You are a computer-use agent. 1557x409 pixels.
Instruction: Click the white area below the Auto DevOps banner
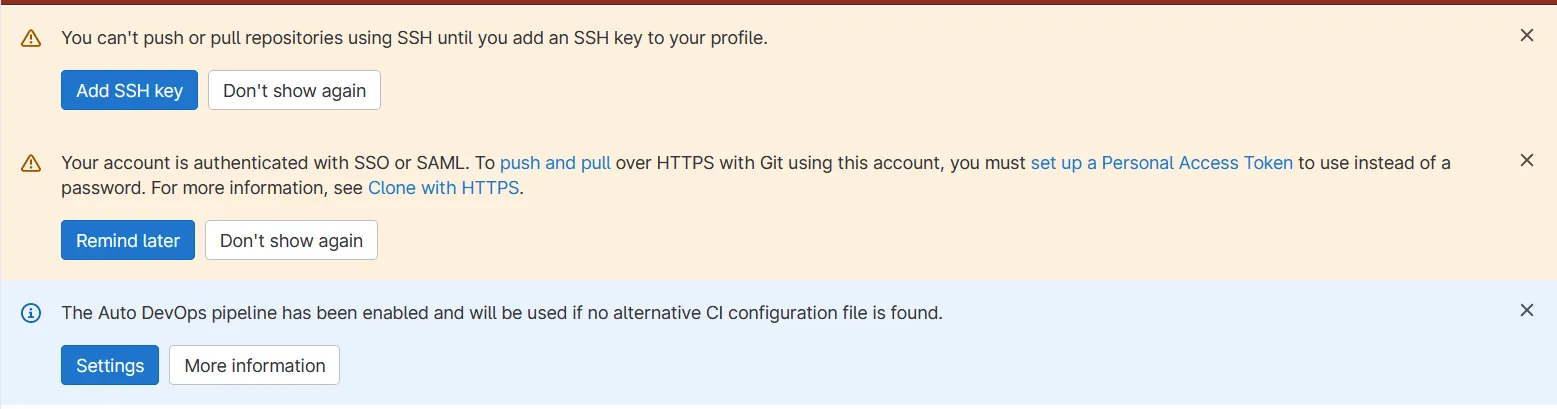778,406
